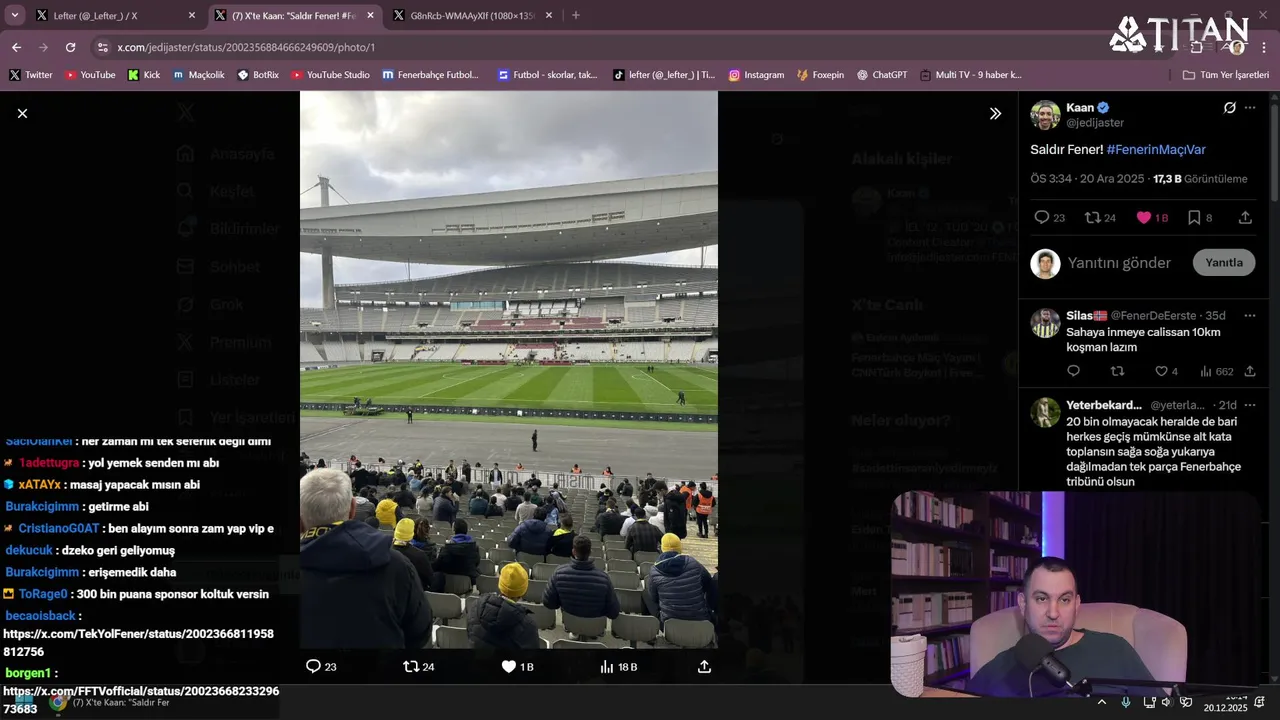1280x720 pixels.
Task: Open the @jedijaster handle link
Action: tap(1095, 123)
